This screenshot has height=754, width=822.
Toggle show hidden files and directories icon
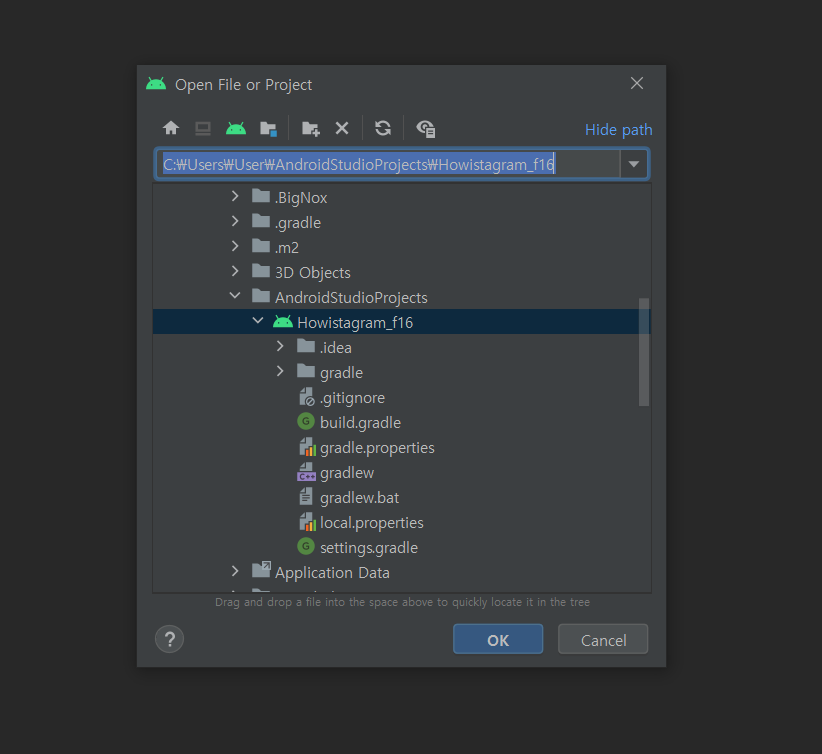[426, 128]
